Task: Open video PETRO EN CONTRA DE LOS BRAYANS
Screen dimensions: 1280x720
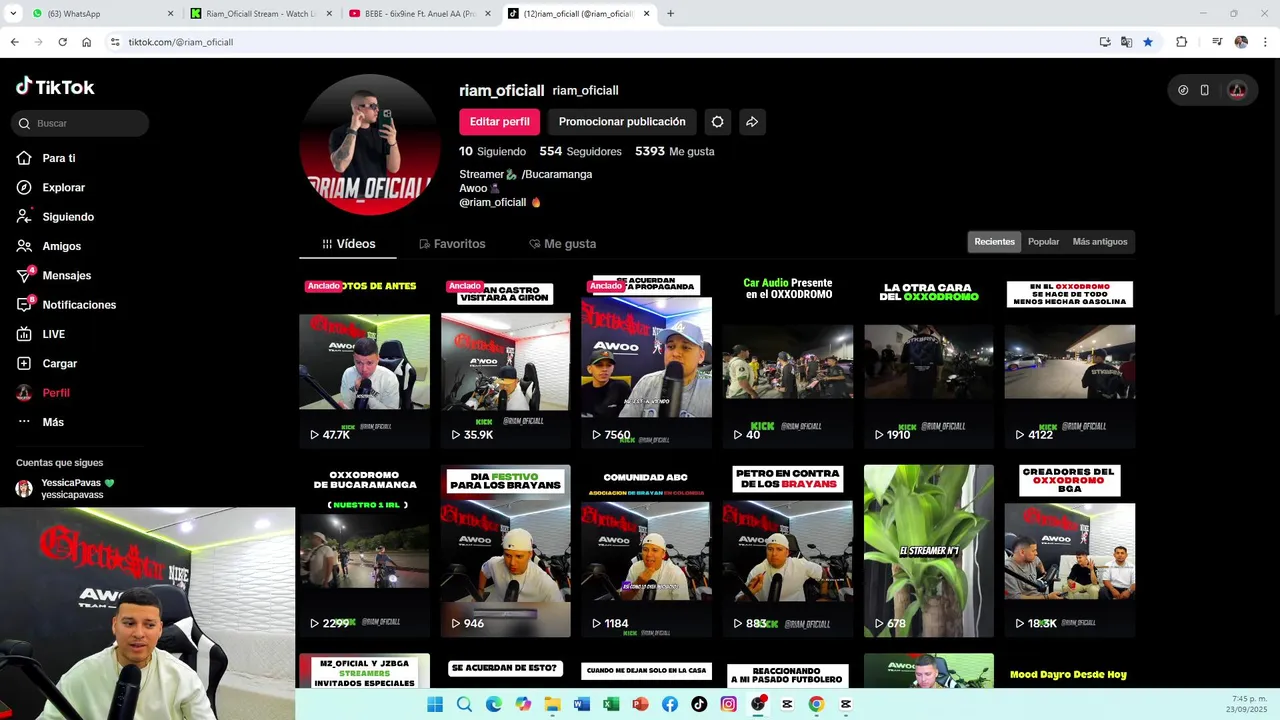Action: 788,551
